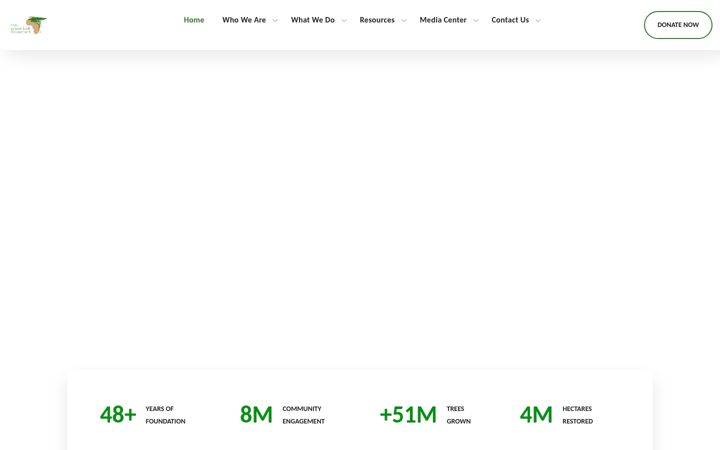The height and width of the screenshot is (450, 720).
Task: Expand the What We Do chevron
Action: 344,21
